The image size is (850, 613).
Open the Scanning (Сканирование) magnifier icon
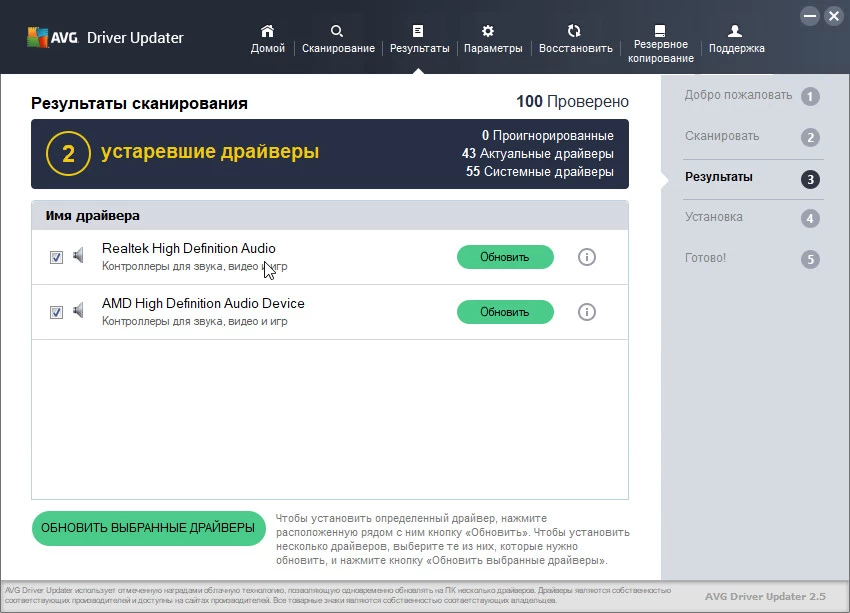click(338, 31)
